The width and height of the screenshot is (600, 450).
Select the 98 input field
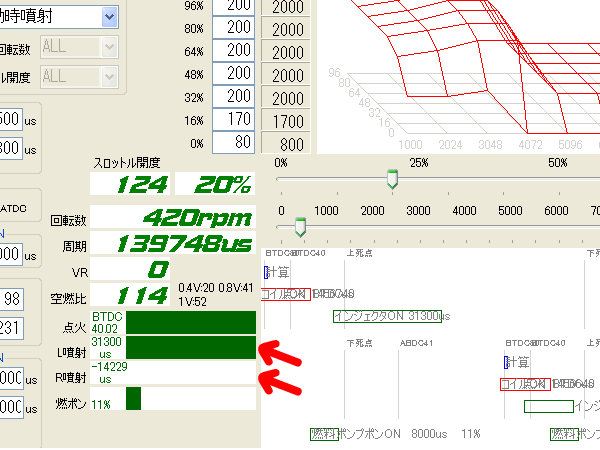pos(11,299)
